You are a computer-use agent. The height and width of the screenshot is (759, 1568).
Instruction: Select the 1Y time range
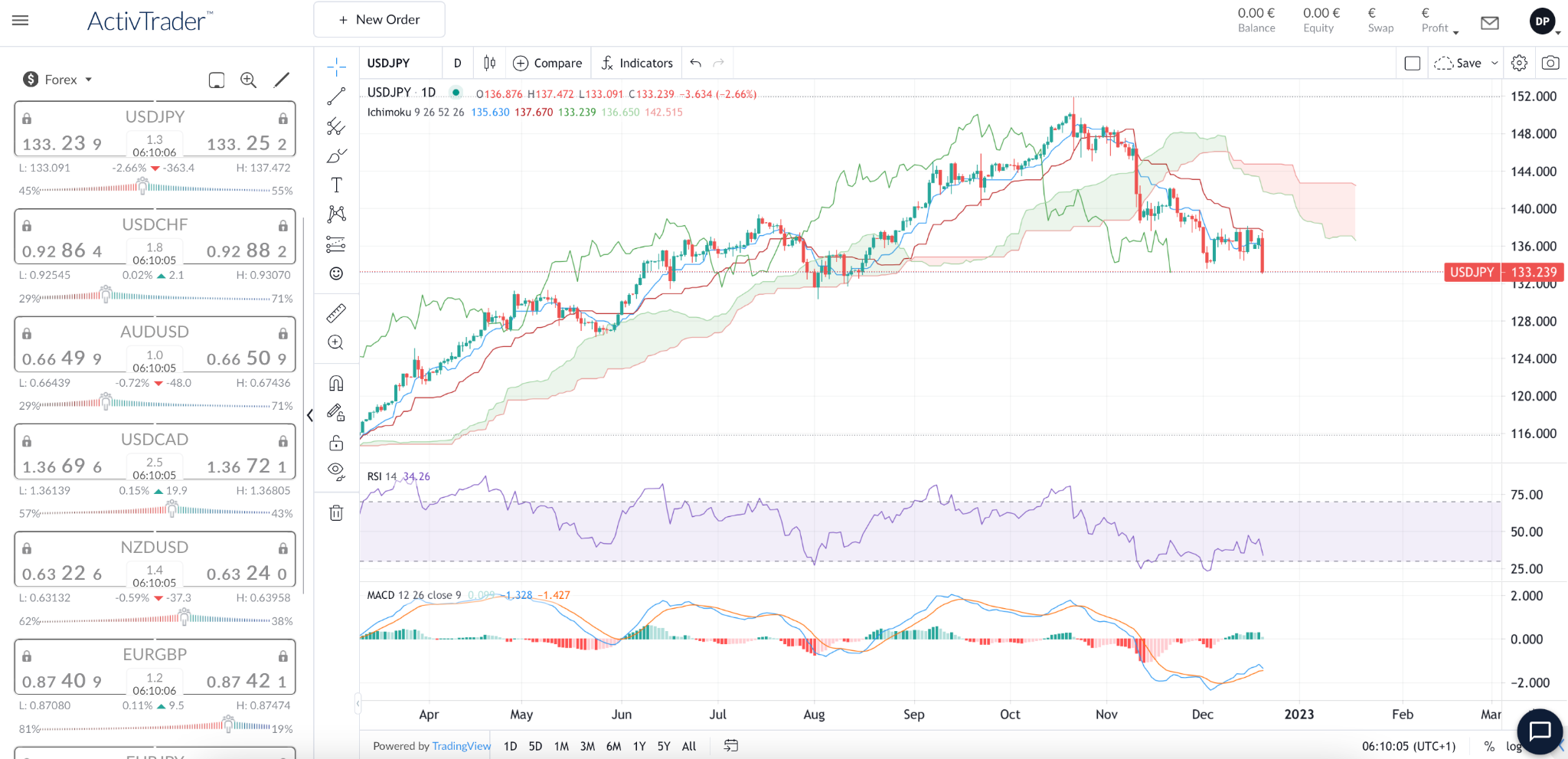tap(639, 746)
